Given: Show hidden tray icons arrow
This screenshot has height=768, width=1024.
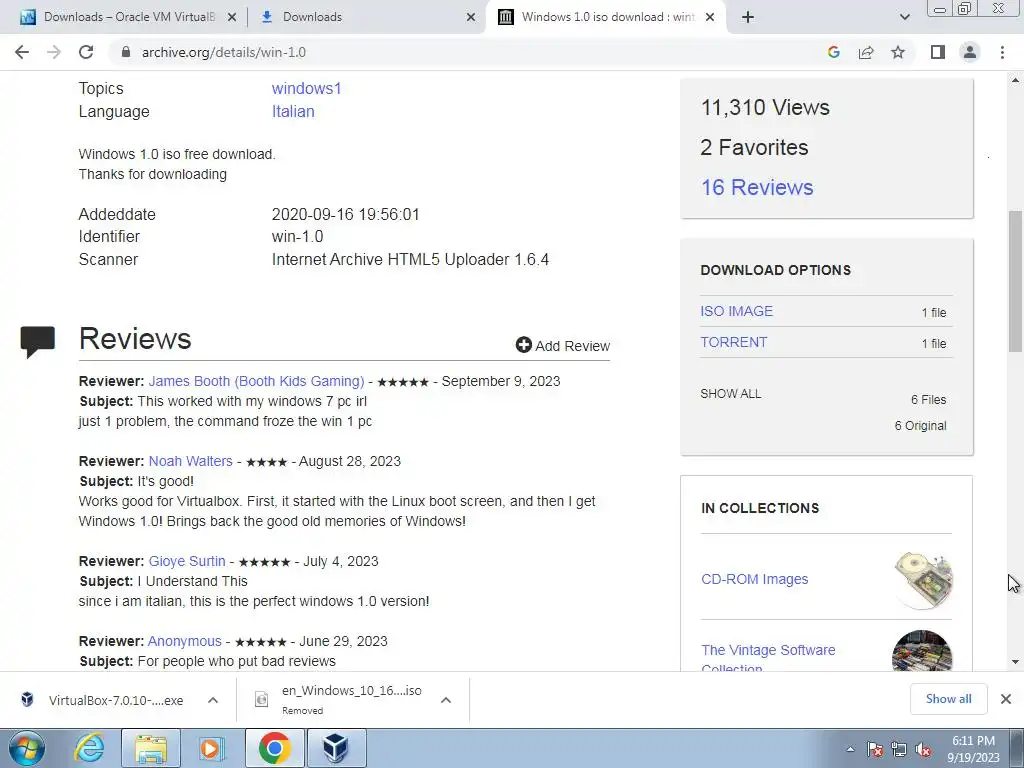Looking at the screenshot, I should pyautogui.click(x=850, y=749).
